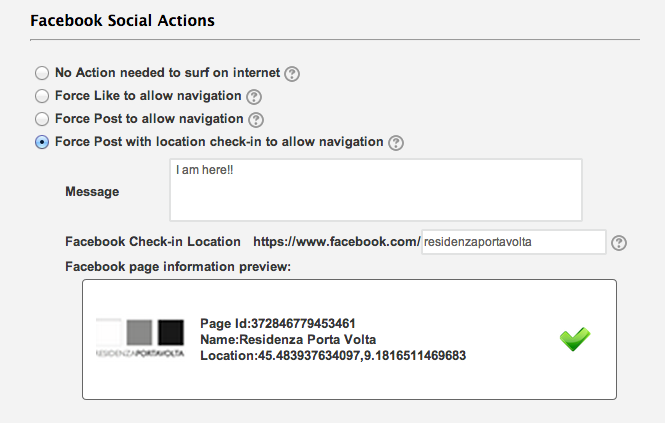Image resolution: width=665 pixels, height=423 pixels.
Task: Select Force Post to allow navigation radio
Action: [42, 119]
